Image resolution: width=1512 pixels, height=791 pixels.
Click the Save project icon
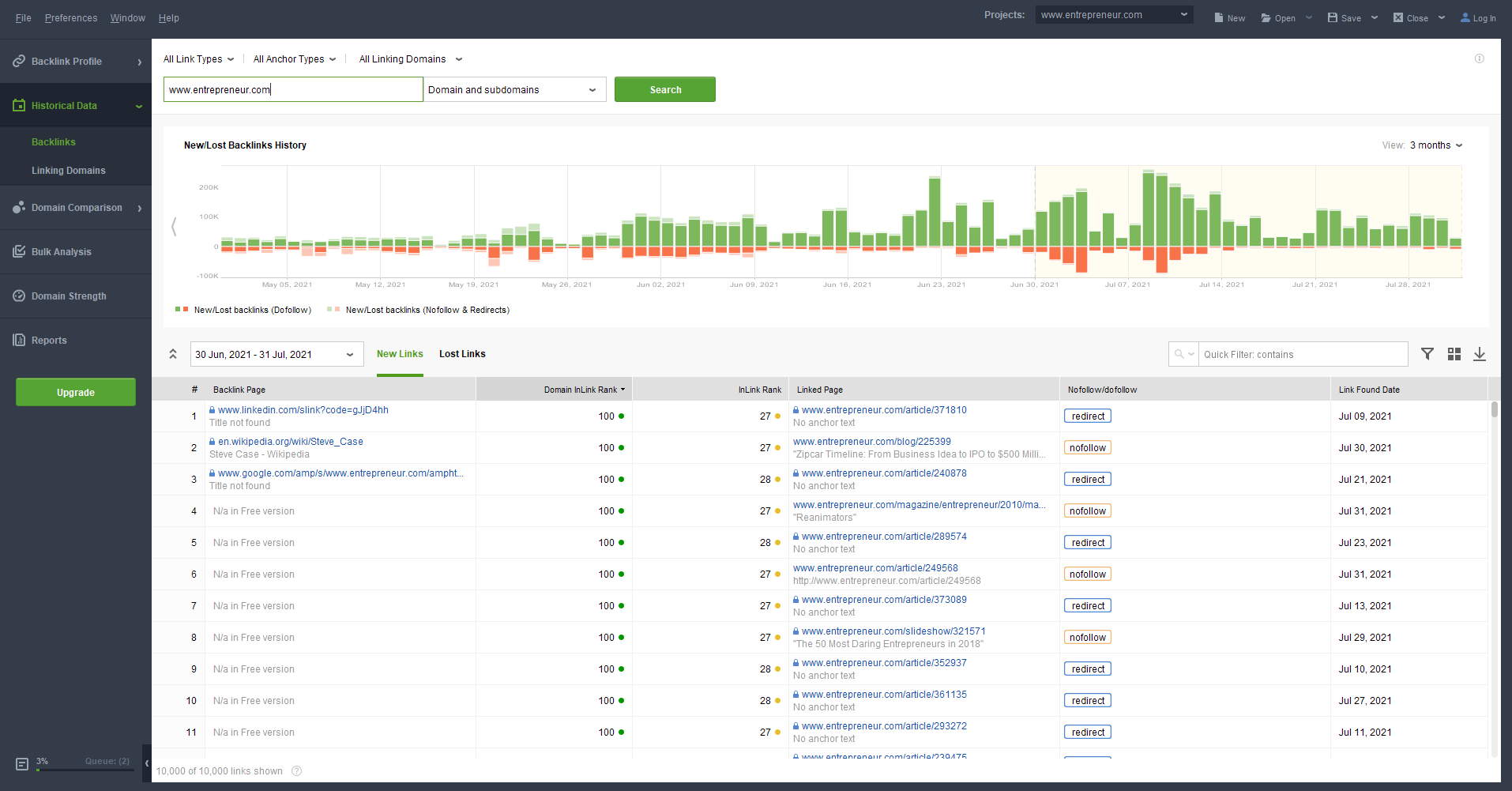tap(1333, 17)
